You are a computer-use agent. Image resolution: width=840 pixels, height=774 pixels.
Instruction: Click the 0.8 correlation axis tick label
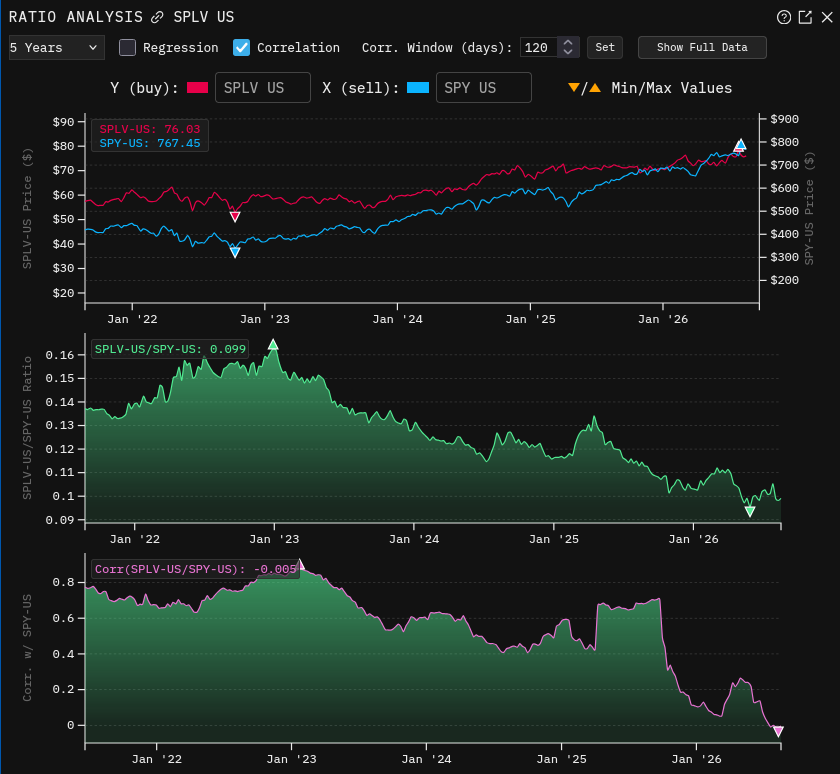tap(63, 582)
